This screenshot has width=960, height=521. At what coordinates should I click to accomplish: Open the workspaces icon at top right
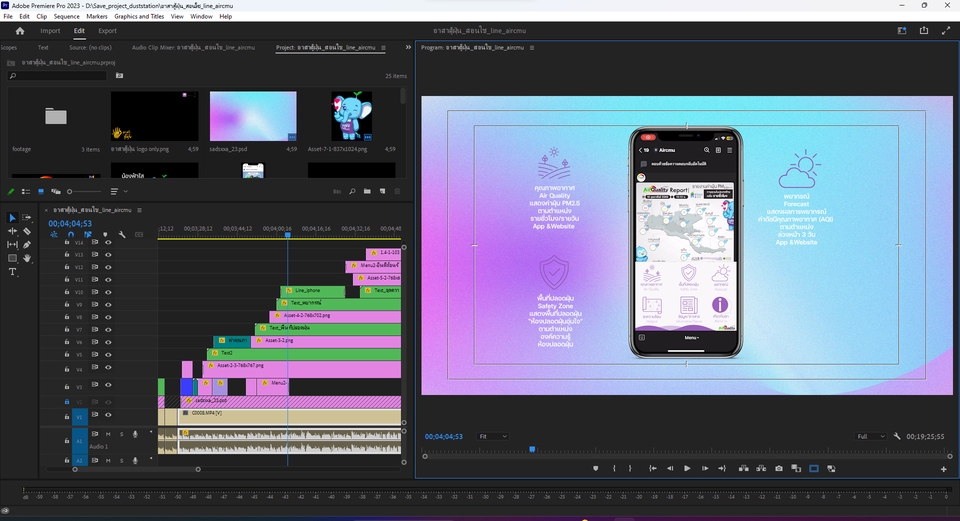902,31
